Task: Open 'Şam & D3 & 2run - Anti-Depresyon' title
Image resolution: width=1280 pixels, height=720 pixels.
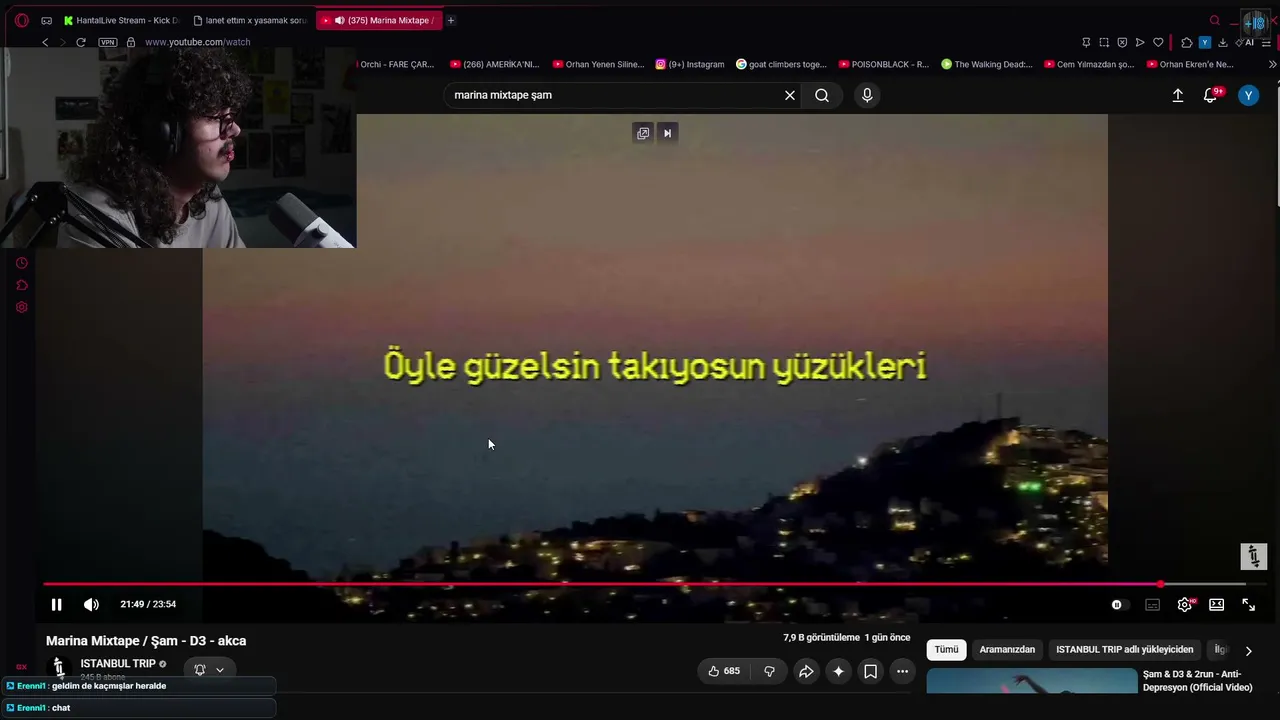Action: coord(1197,681)
